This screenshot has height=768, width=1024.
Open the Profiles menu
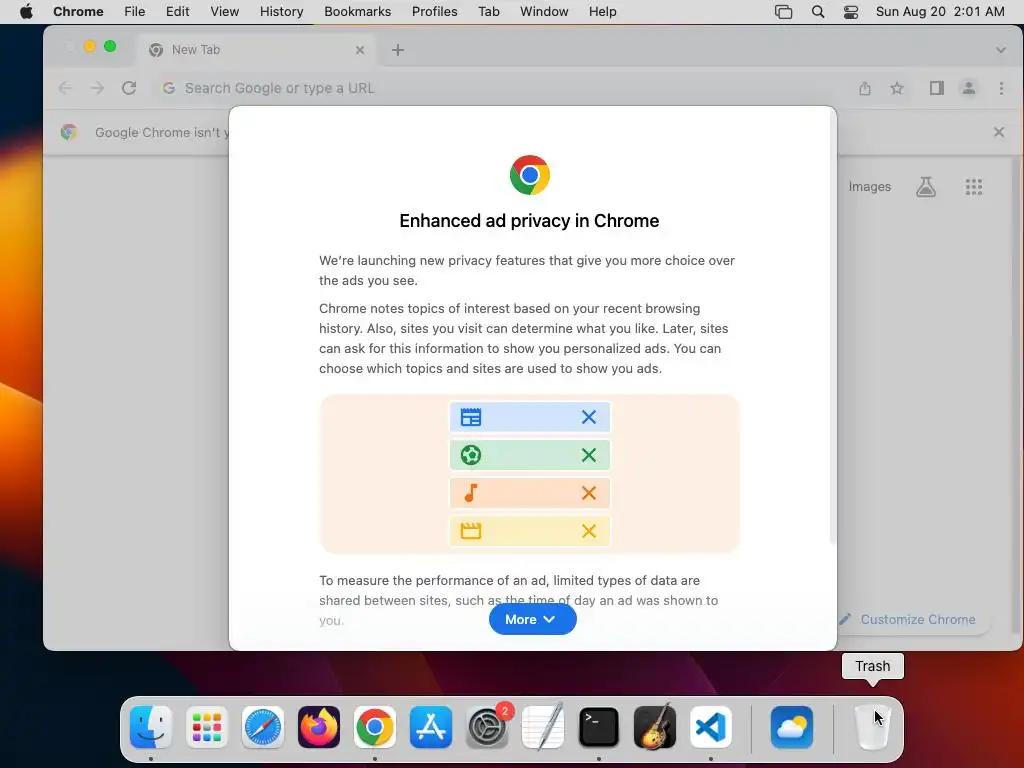(x=434, y=11)
